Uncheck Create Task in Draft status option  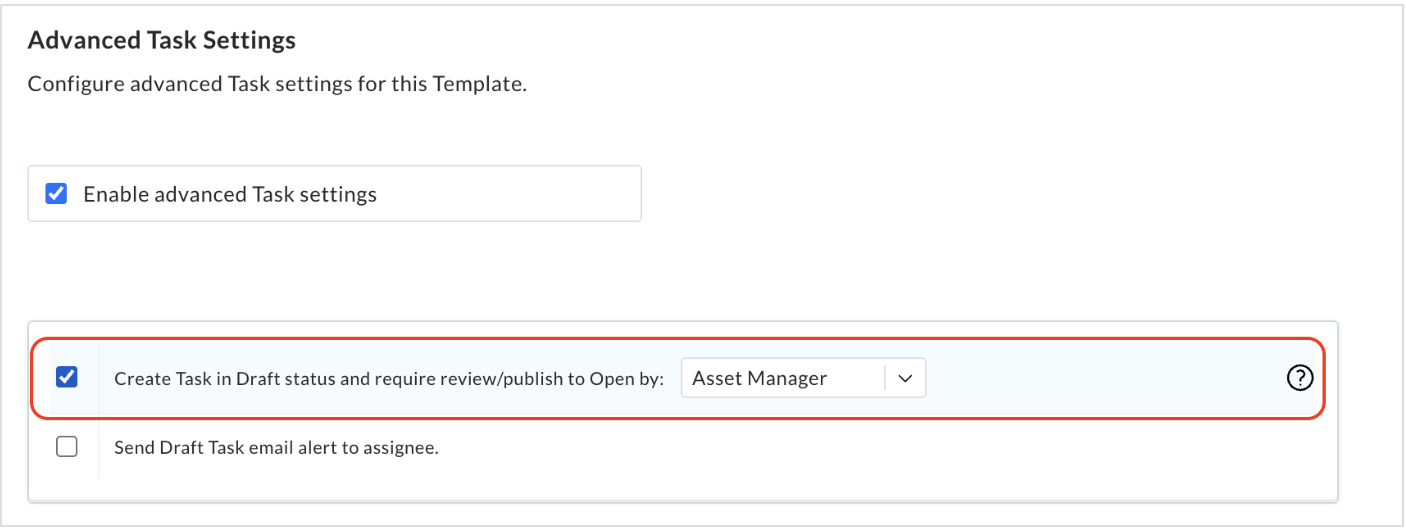(67, 377)
